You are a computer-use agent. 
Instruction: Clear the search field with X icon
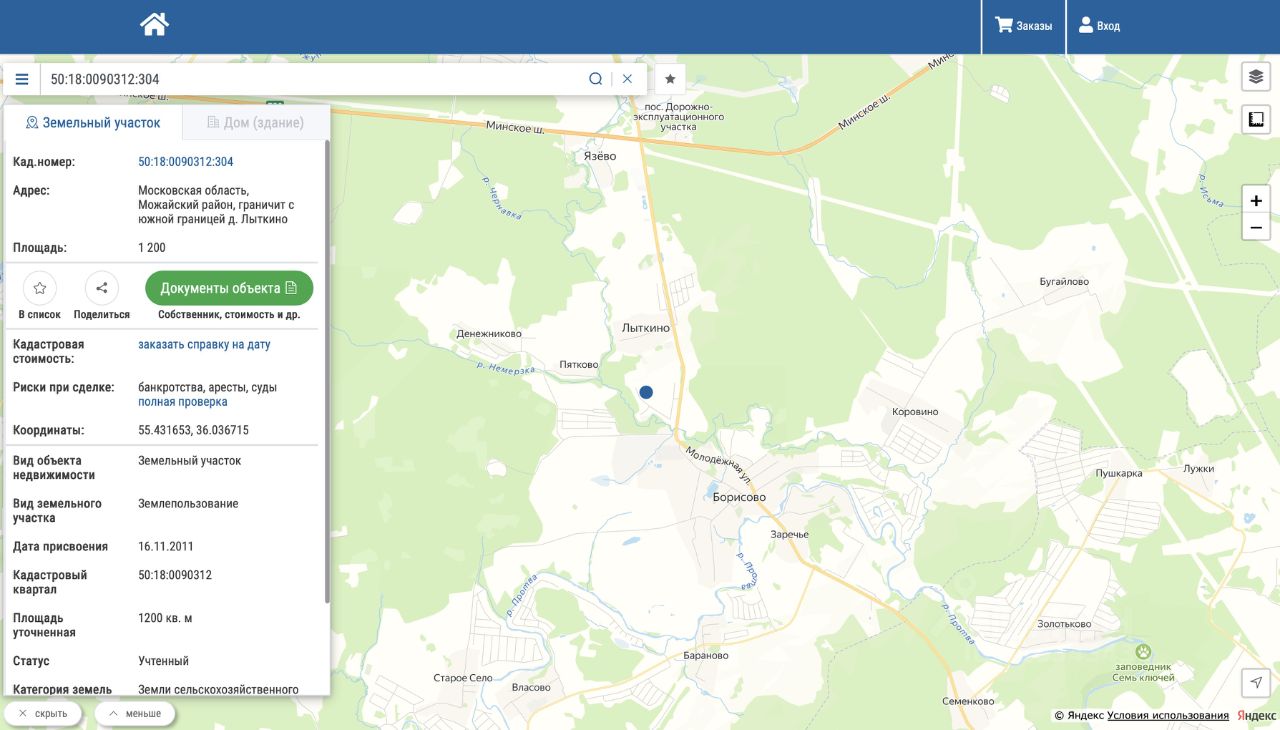[x=627, y=79]
